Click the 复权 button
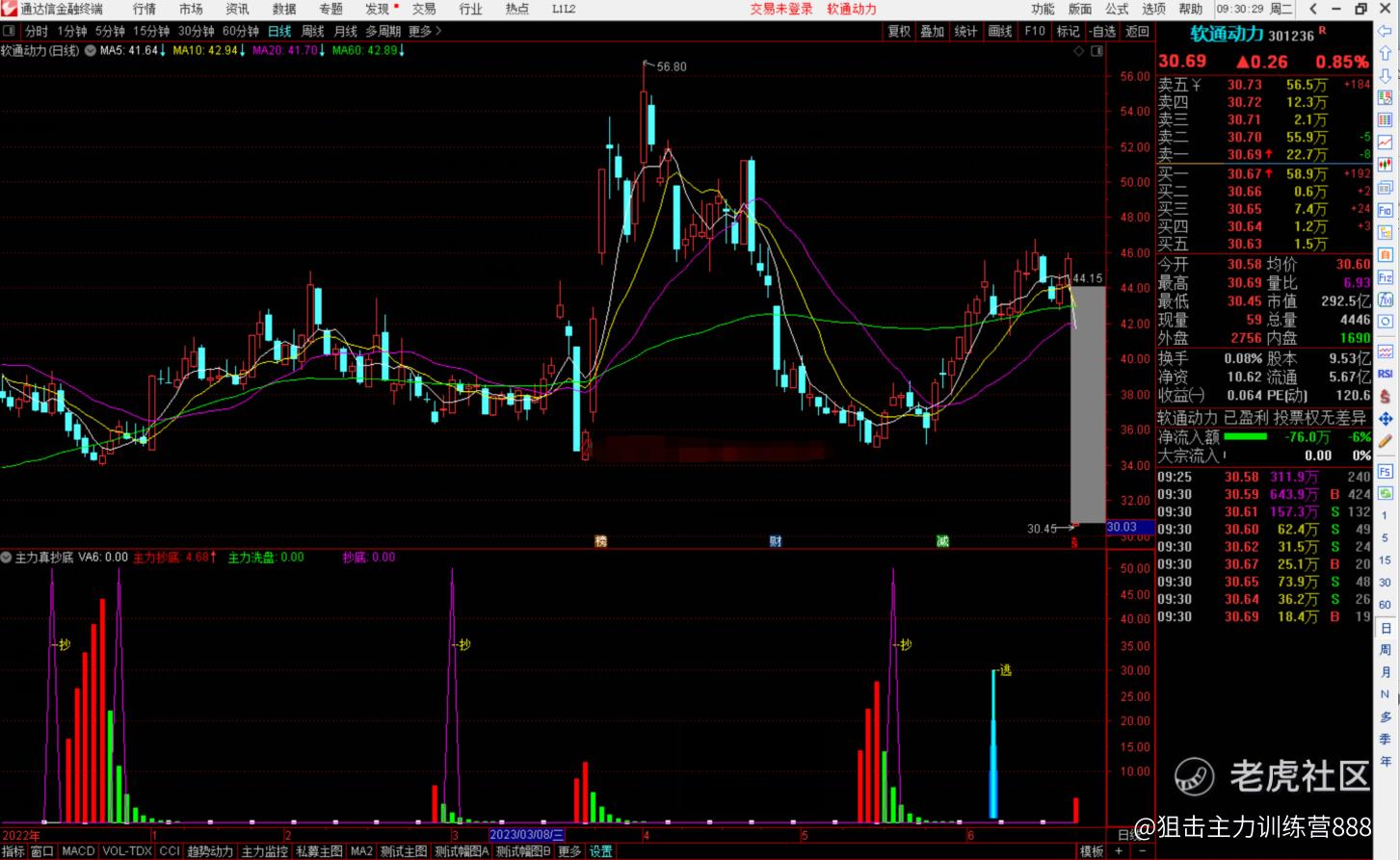The height and width of the screenshot is (860, 1400). [899, 31]
